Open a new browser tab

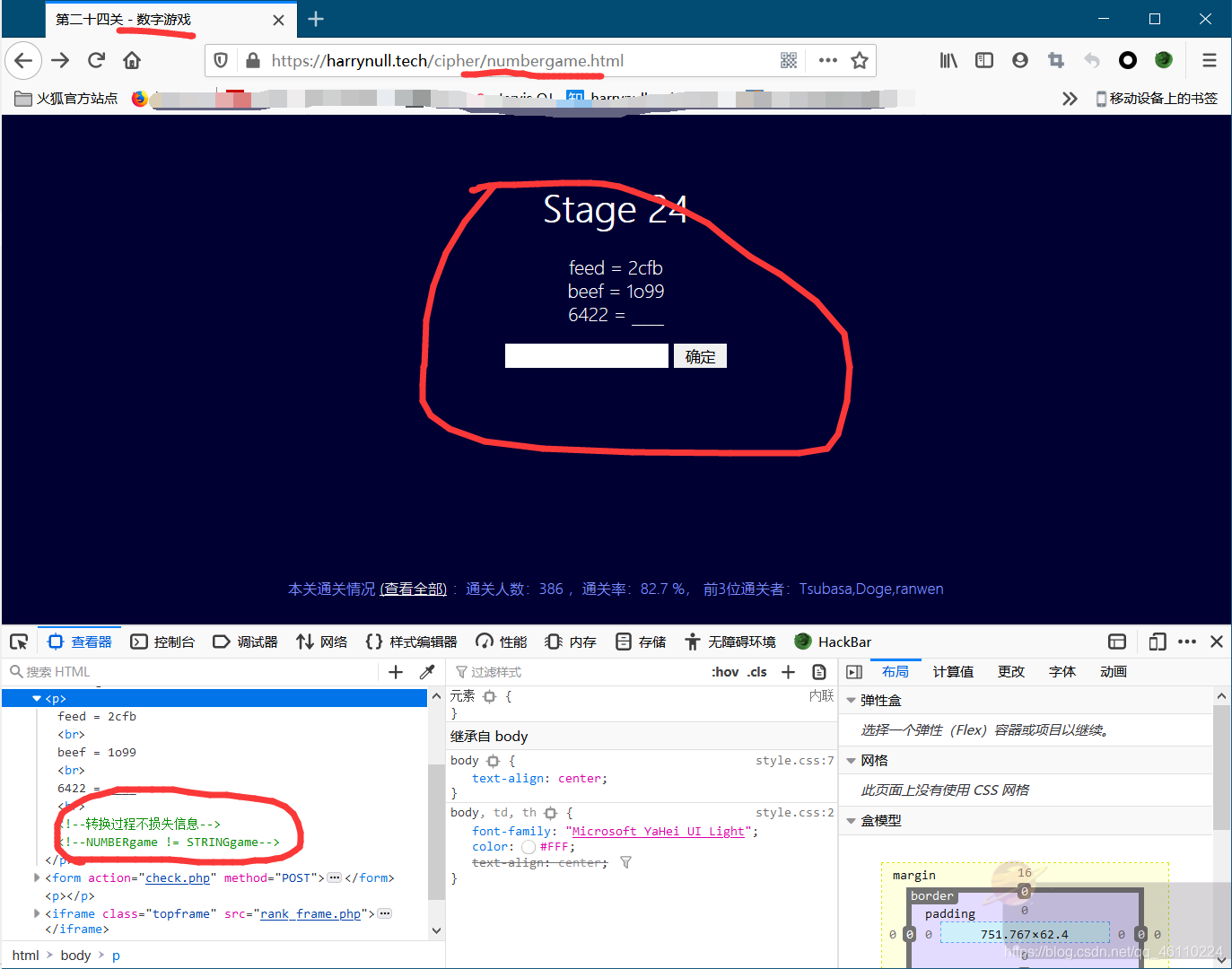pyautogui.click(x=316, y=19)
